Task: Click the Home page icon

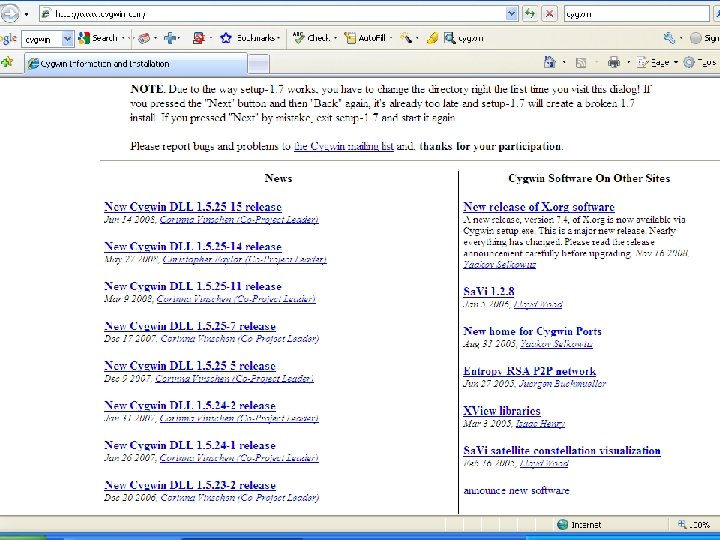Action: pyautogui.click(x=550, y=62)
